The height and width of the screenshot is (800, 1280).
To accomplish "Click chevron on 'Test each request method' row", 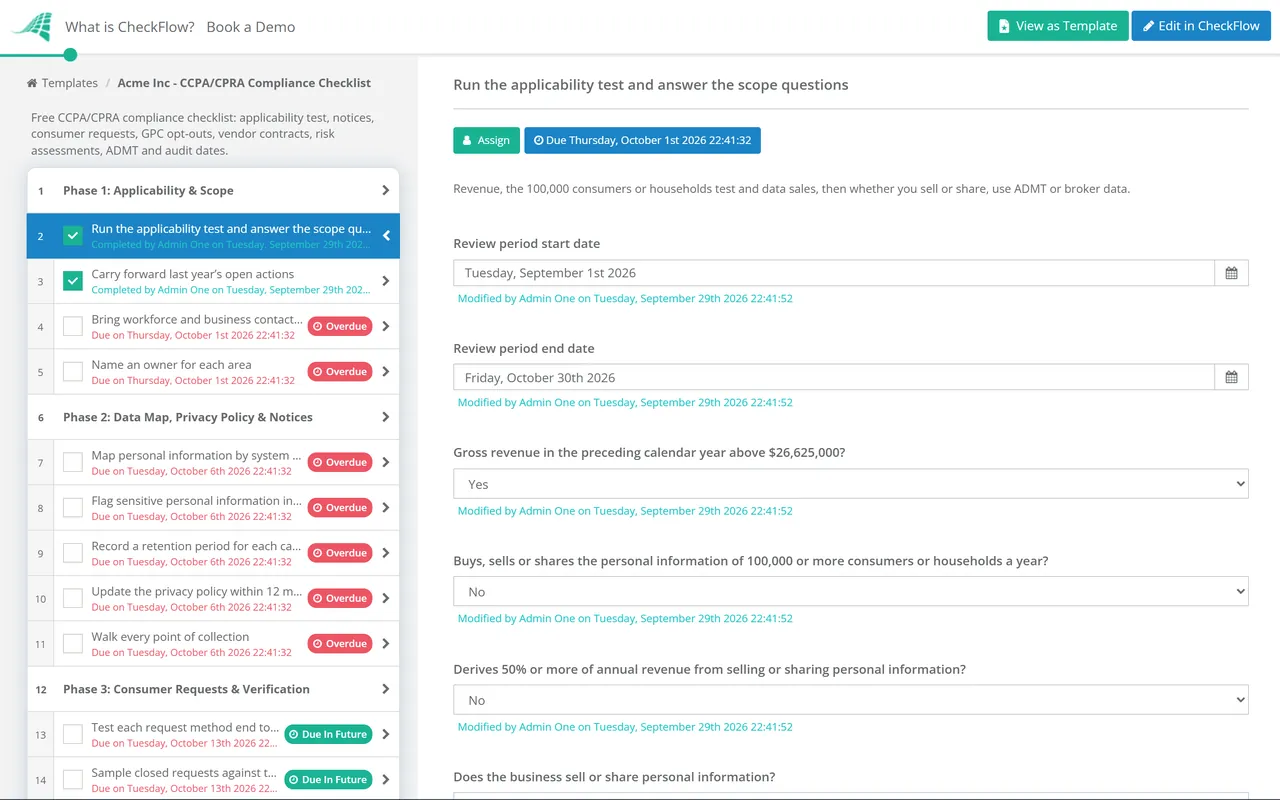I will pyautogui.click(x=386, y=735).
